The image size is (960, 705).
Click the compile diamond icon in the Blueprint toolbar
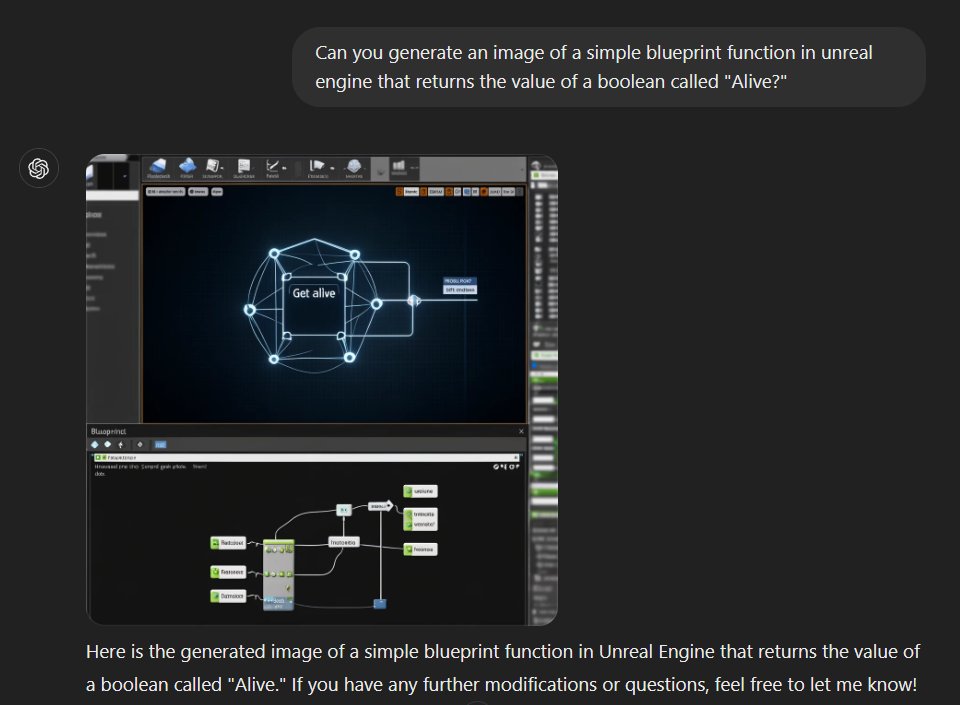94,446
